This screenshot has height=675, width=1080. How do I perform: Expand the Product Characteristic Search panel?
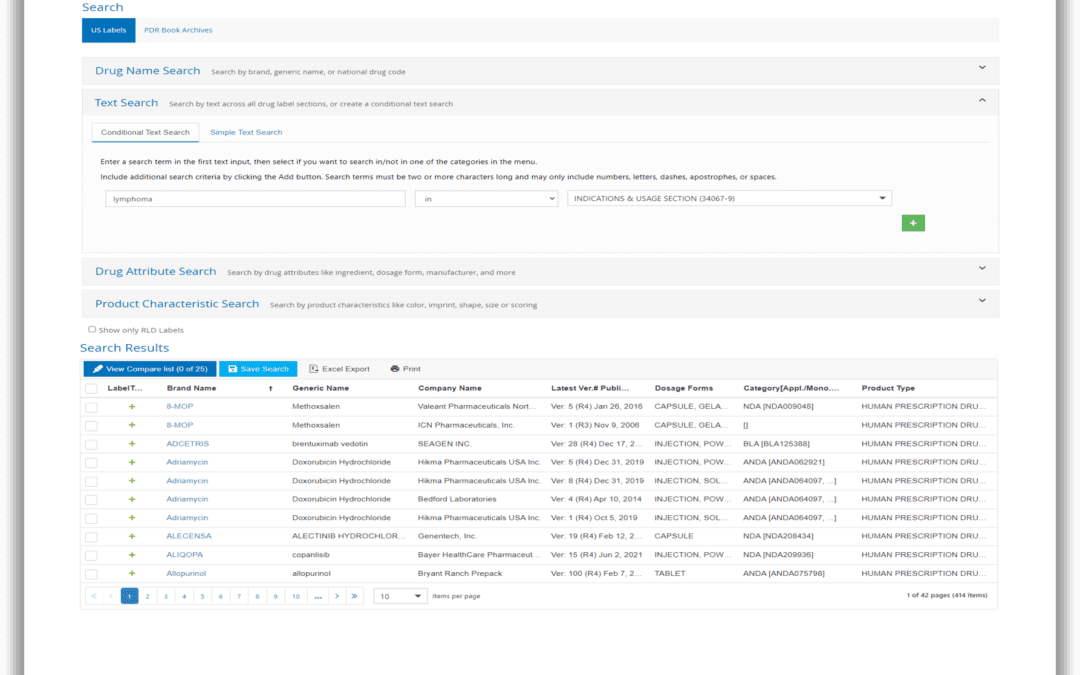pos(982,300)
